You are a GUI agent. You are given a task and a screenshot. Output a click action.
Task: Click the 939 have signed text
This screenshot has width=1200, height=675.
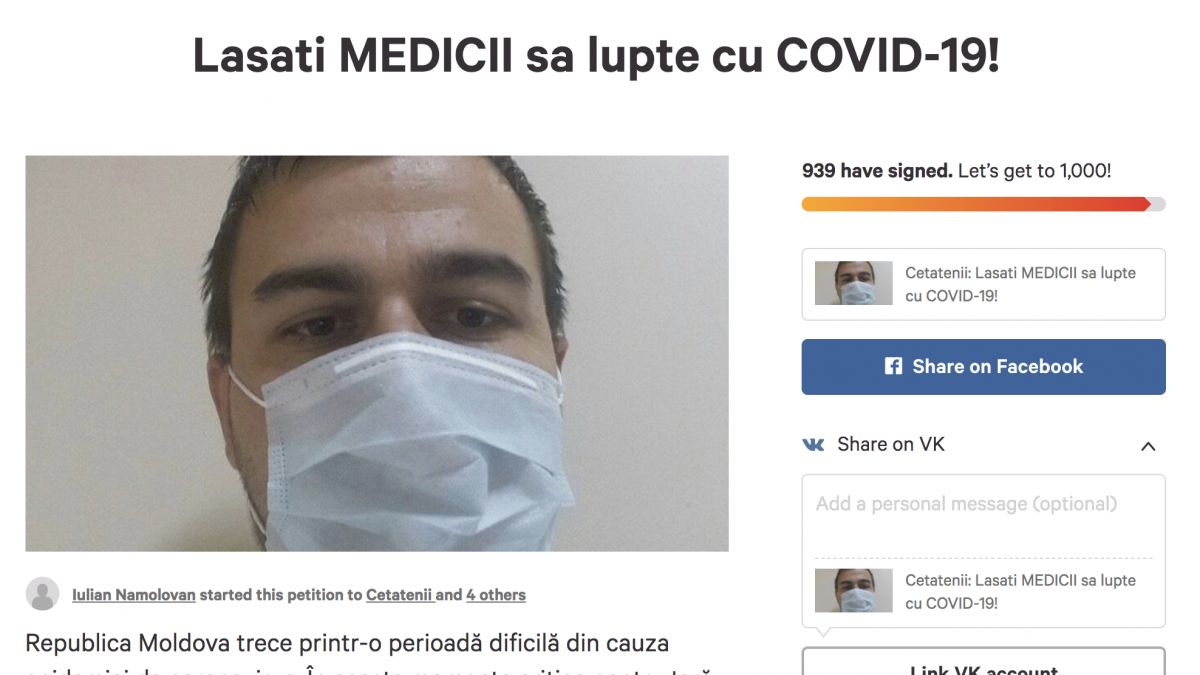[877, 171]
